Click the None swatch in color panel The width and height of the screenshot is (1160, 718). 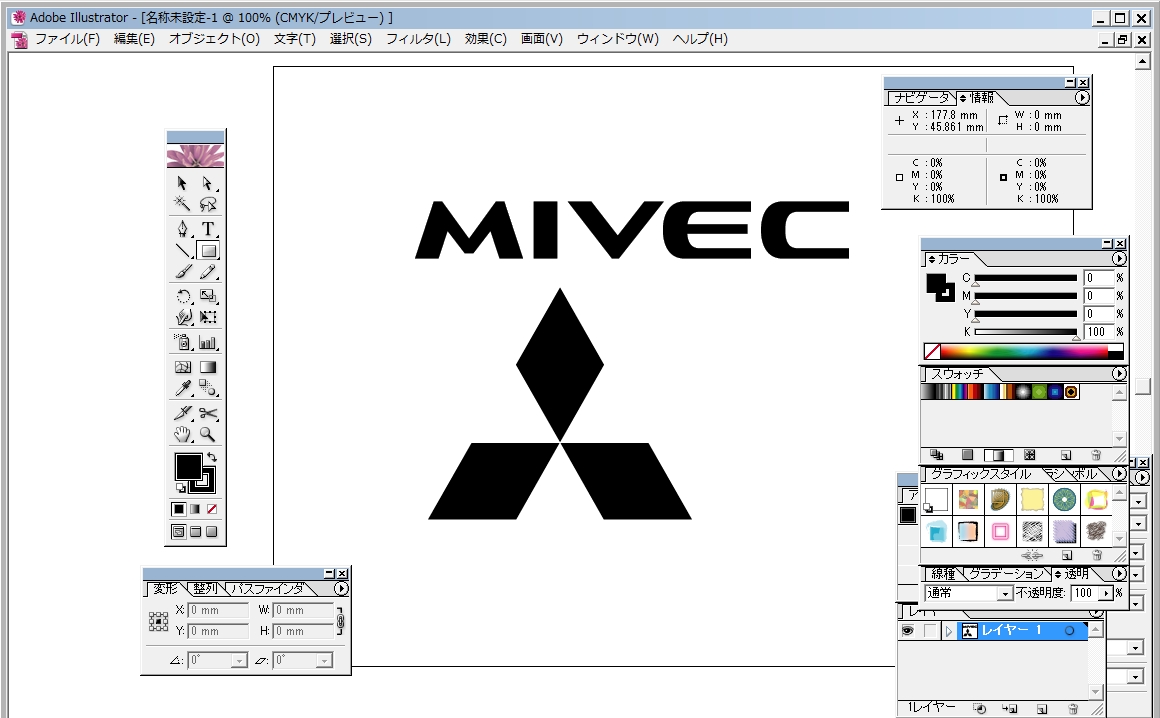[x=932, y=351]
